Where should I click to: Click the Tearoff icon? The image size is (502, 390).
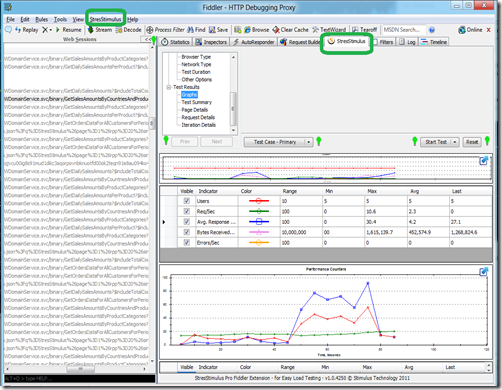(355, 30)
